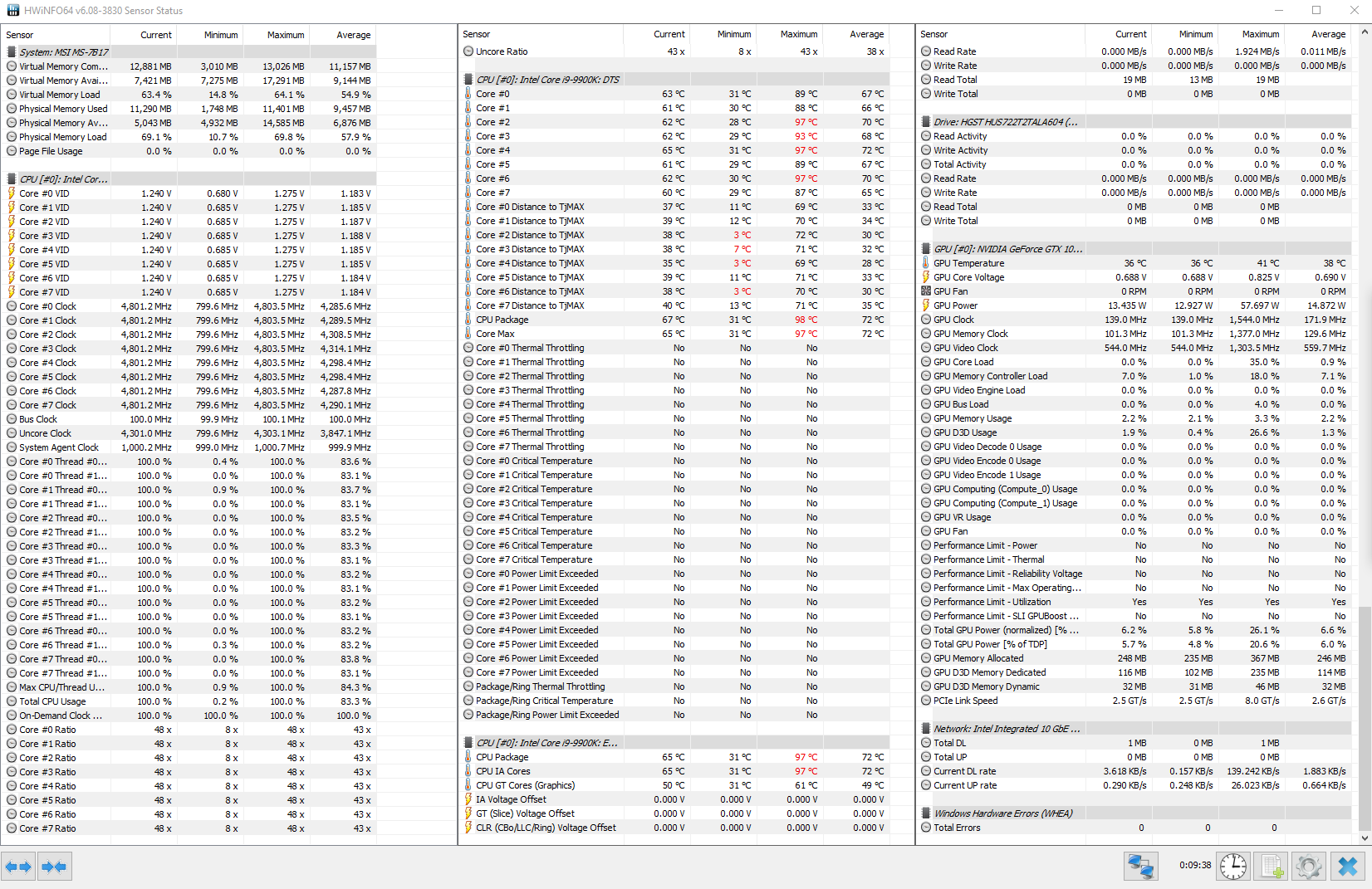The height and width of the screenshot is (889, 1372).
Task: Click the circle icon beside System Agent Clock
Action: click(x=12, y=447)
